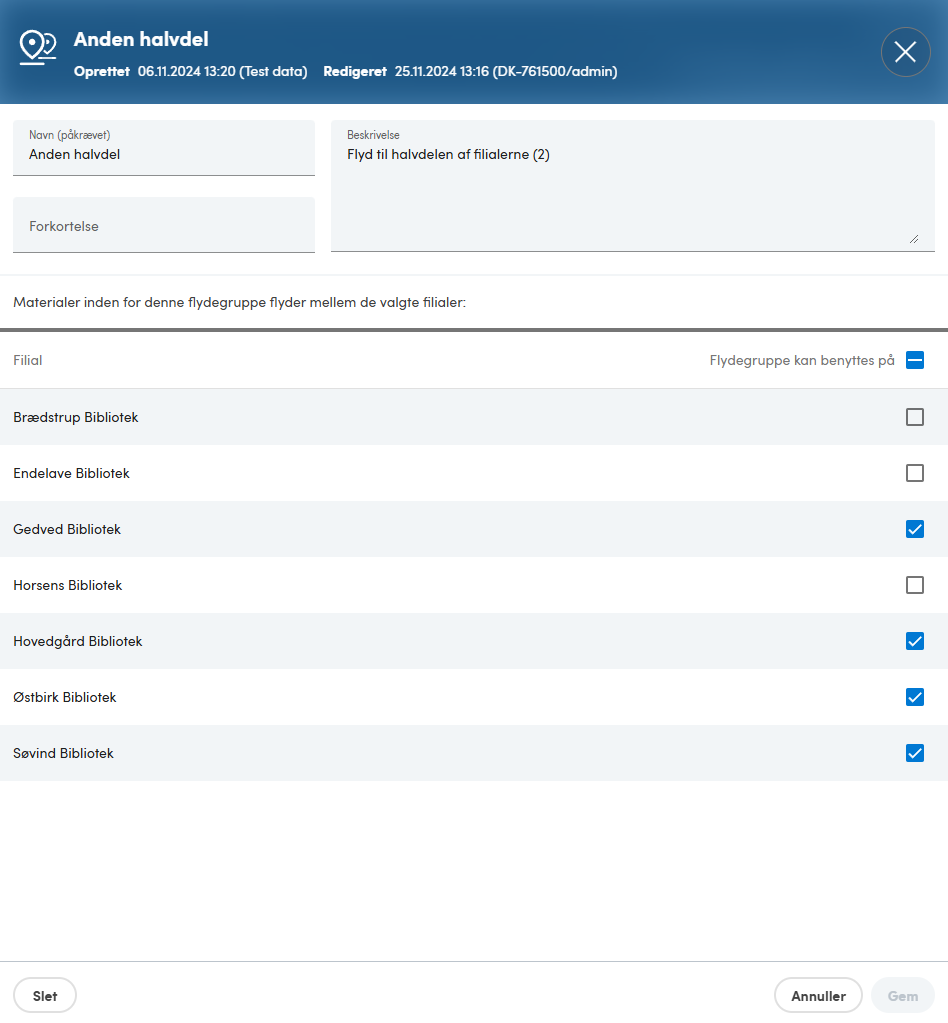Image resolution: width=948 pixels, height=1023 pixels.
Task: Click the Beskrivelse textarea resize handle
Action: pyautogui.click(x=914, y=239)
